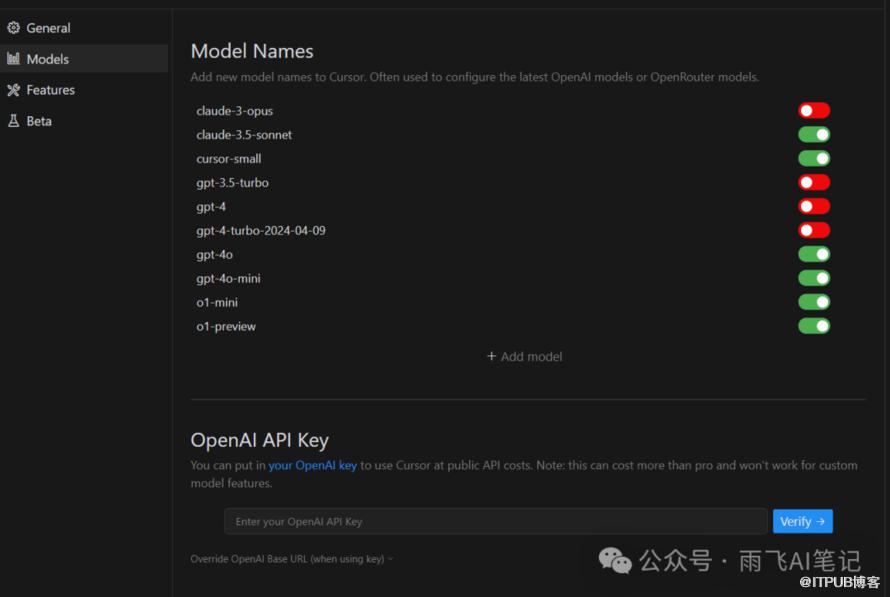This screenshot has height=597, width=890.
Task: Click the Models bar-chart icon
Action: [x=14, y=58]
